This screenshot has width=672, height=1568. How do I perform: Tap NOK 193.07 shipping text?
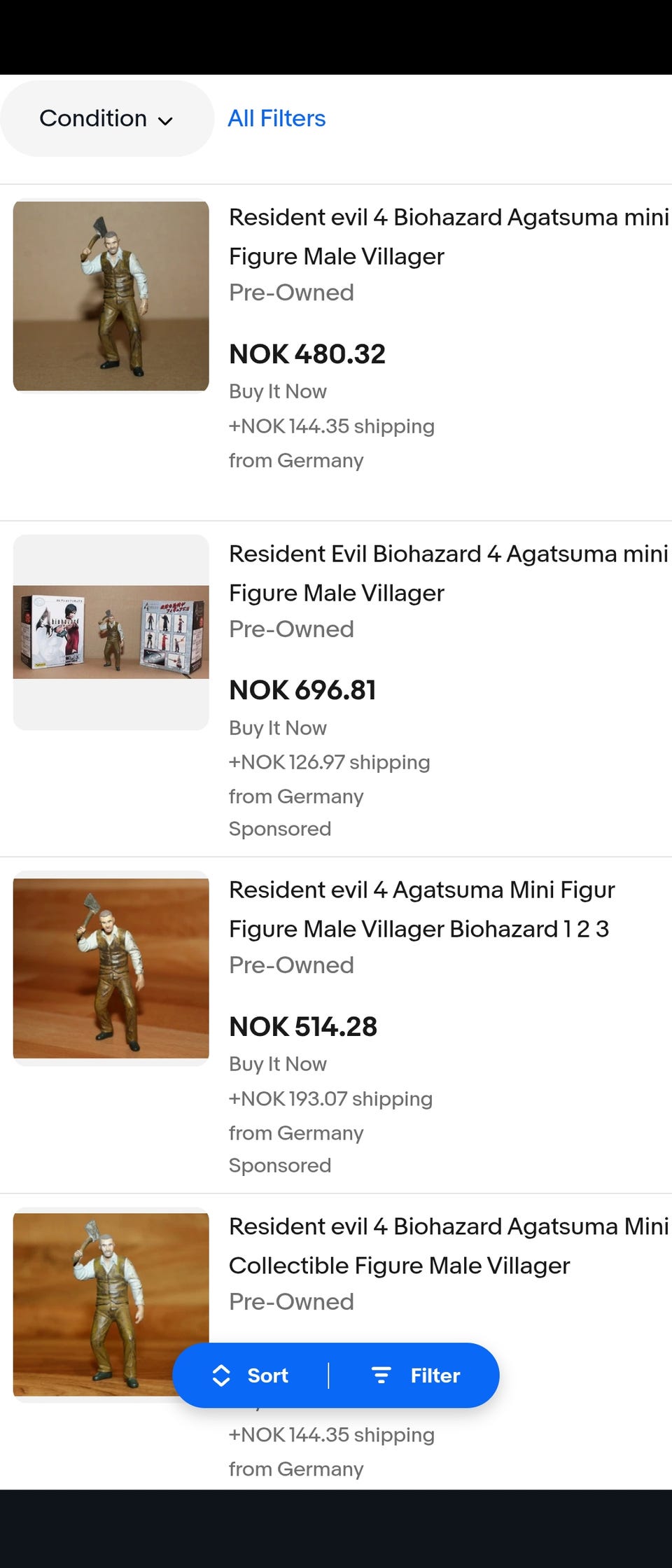point(330,1099)
